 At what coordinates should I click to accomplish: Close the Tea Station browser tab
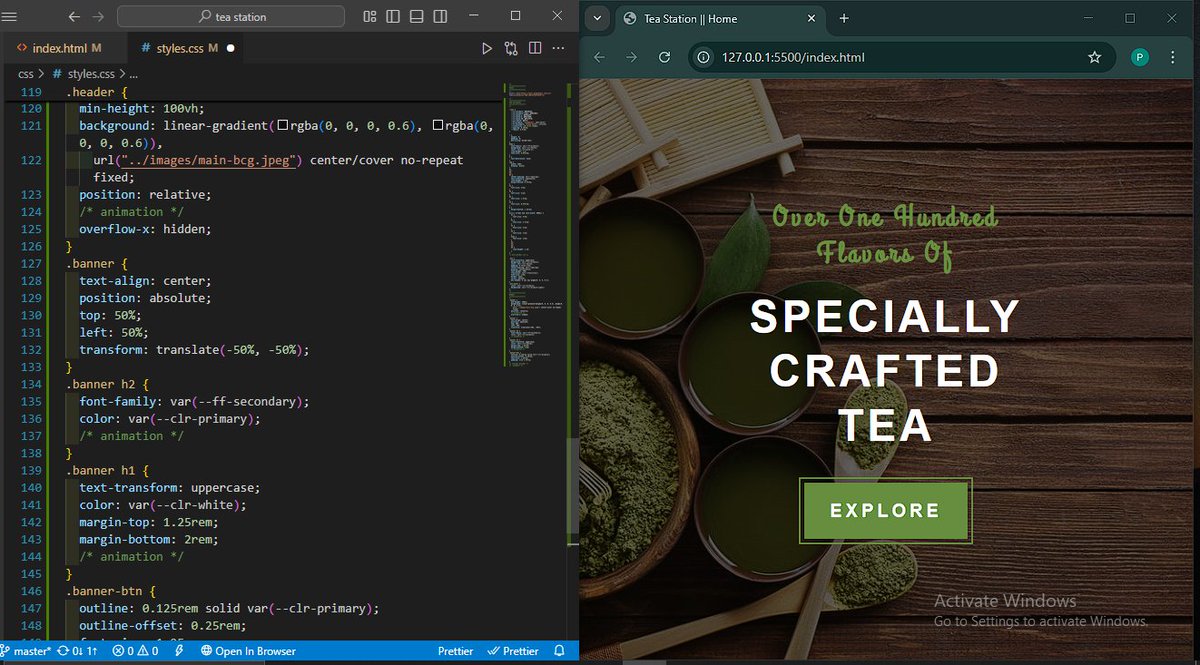(810, 18)
